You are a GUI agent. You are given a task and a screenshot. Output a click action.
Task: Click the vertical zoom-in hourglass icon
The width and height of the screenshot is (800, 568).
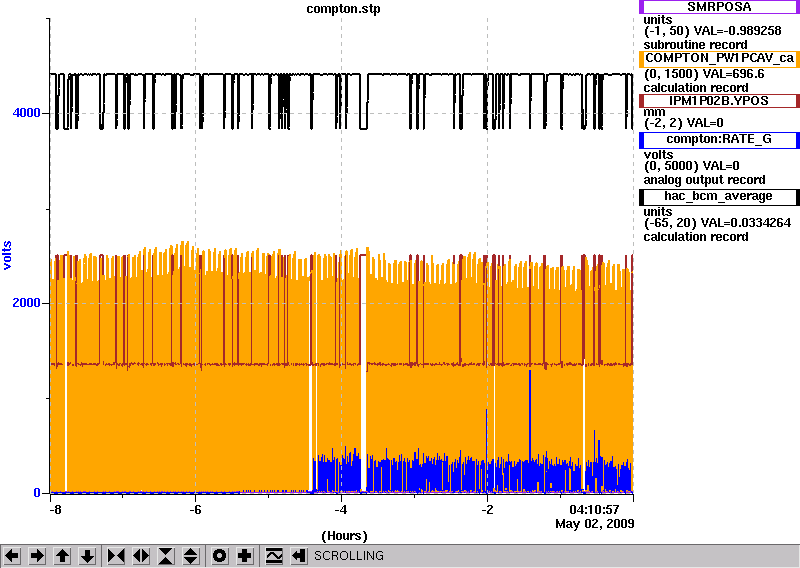(x=166, y=555)
